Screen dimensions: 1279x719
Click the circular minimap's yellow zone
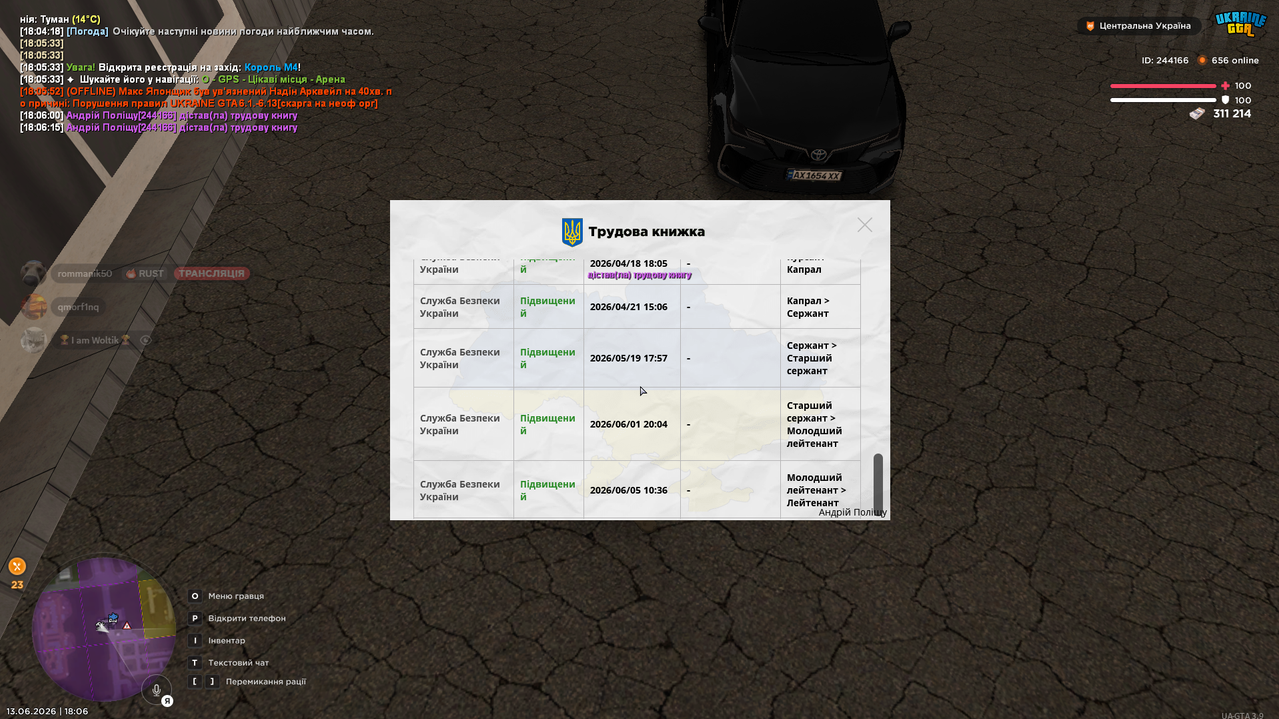pos(155,608)
